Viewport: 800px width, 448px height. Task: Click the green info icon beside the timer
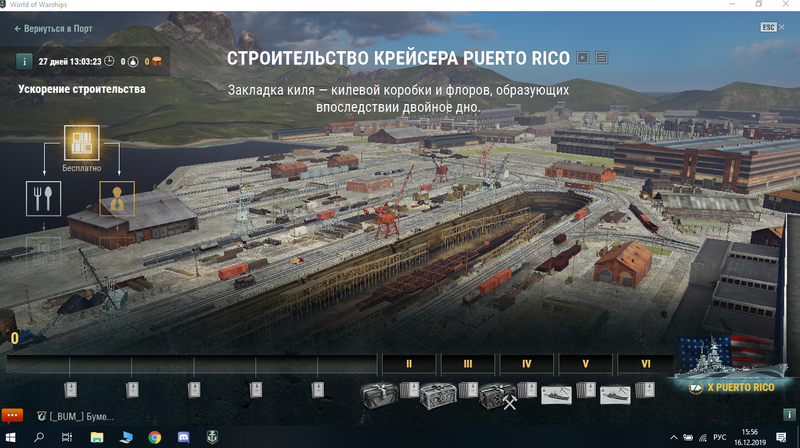pyautogui.click(x=23, y=61)
